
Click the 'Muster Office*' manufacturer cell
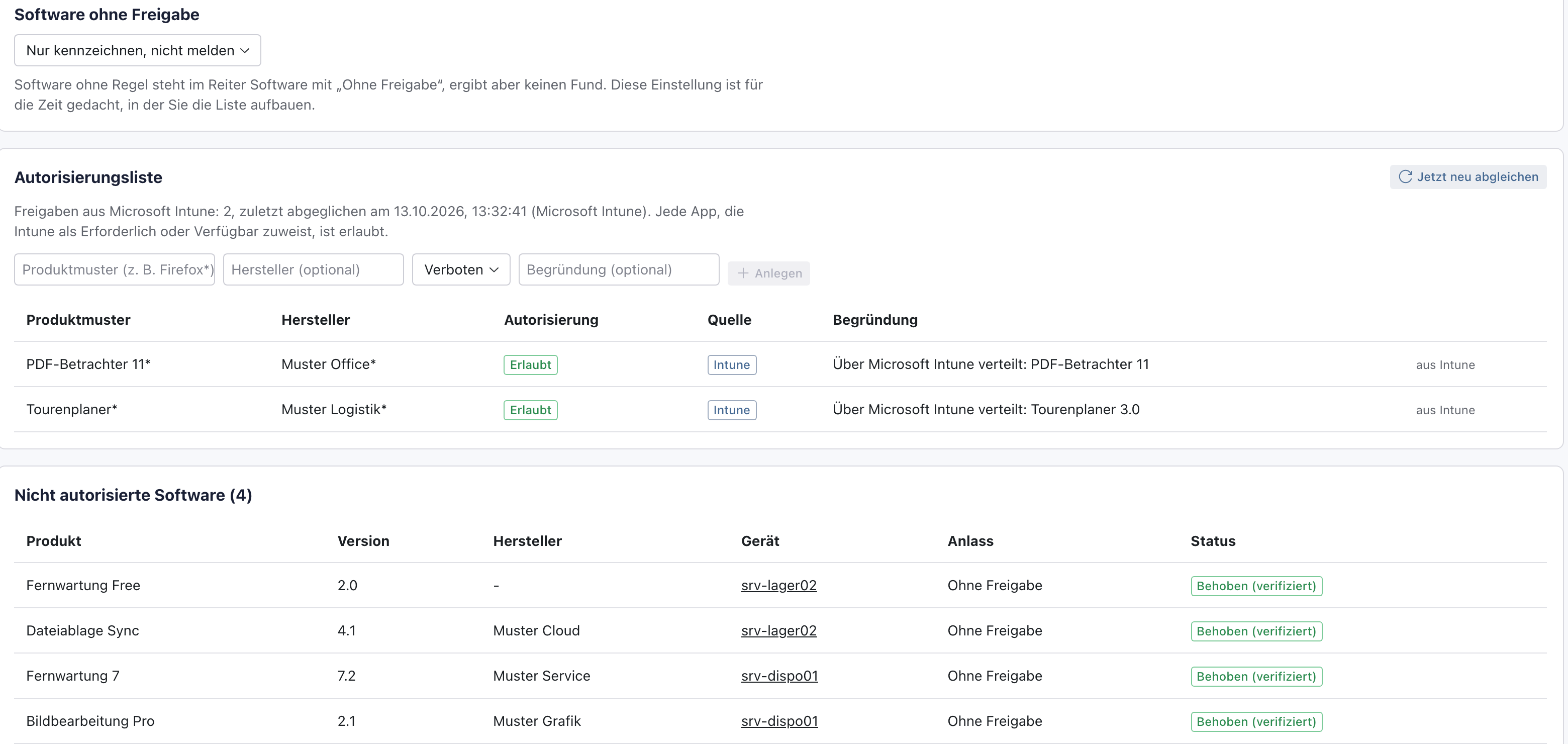(x=329, y=364)
